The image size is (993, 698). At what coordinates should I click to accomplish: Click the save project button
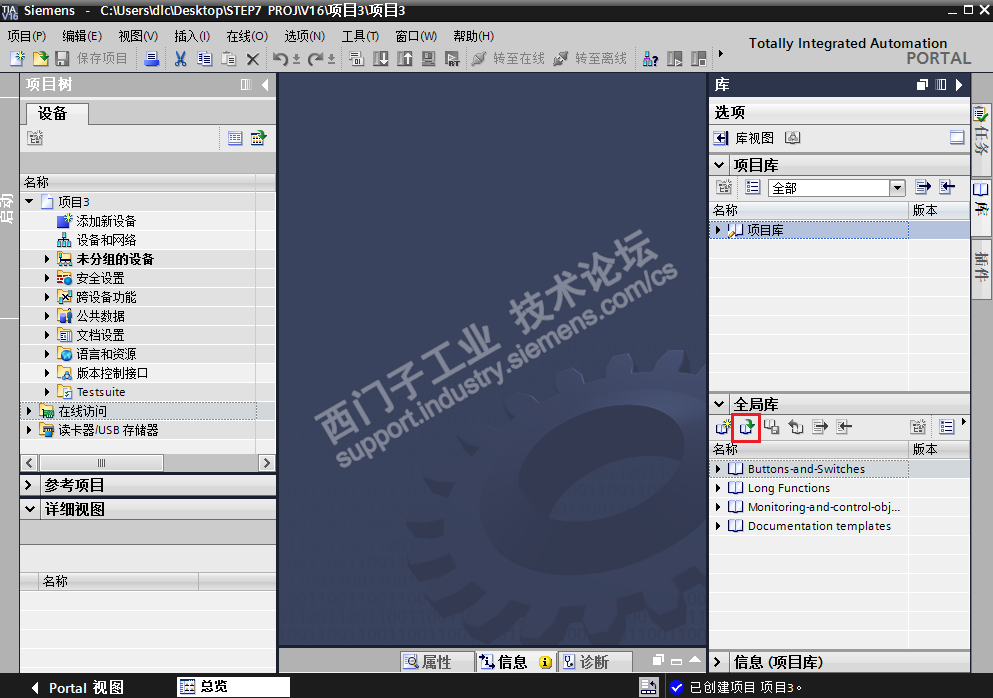(x=91, y=59)
